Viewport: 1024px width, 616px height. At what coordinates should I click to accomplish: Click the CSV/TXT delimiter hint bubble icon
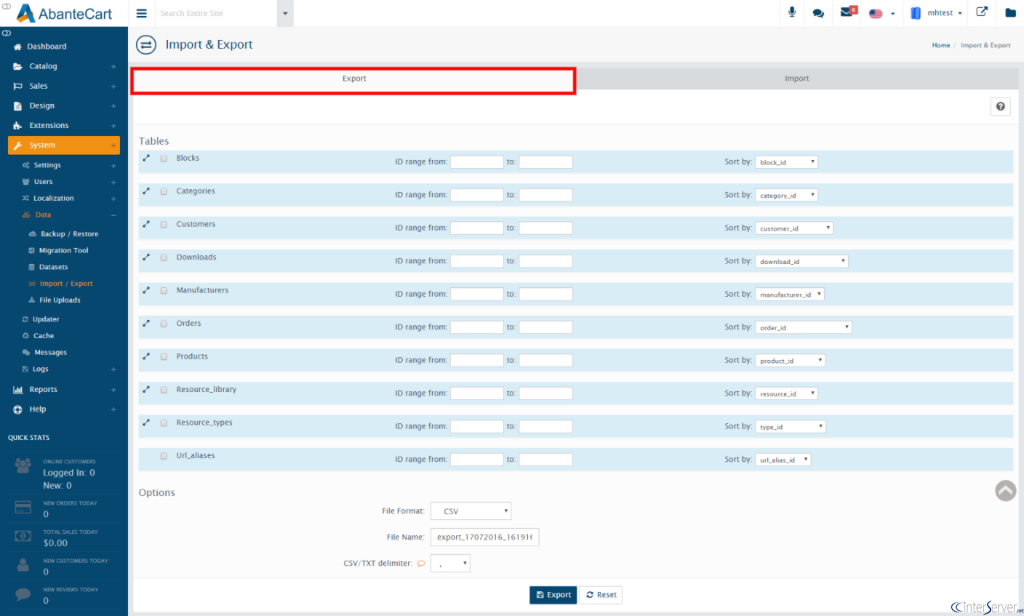[421, 564]
